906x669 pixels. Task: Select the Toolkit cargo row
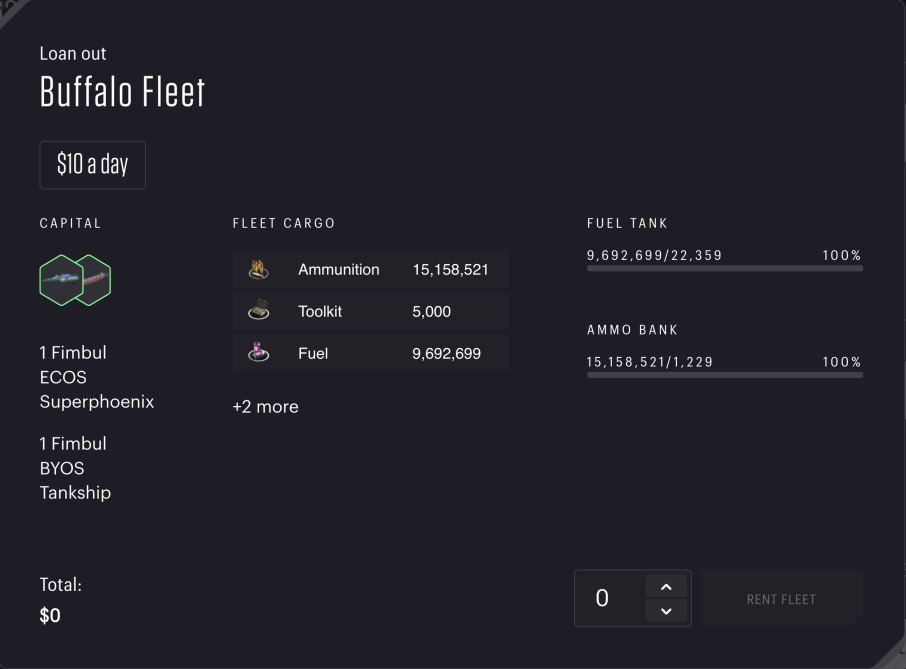pos(370,311)
